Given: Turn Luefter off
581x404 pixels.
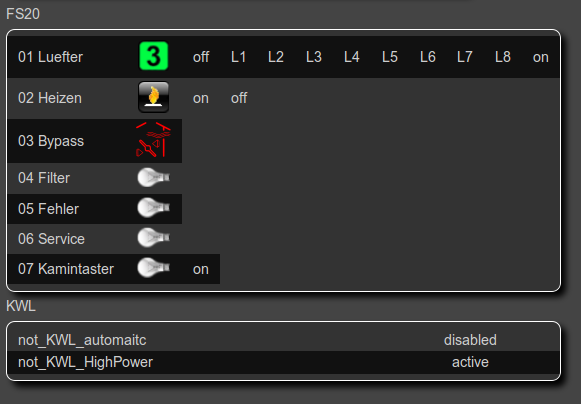Looking at the screenshot, I should [201, 57].
